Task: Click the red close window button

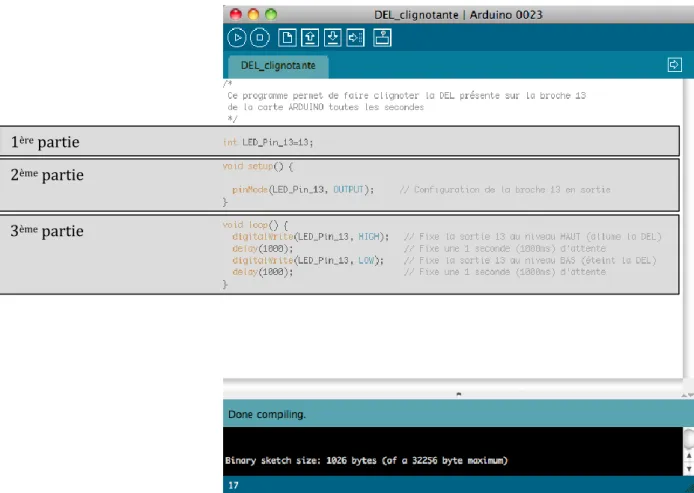Action: [235, 14]
